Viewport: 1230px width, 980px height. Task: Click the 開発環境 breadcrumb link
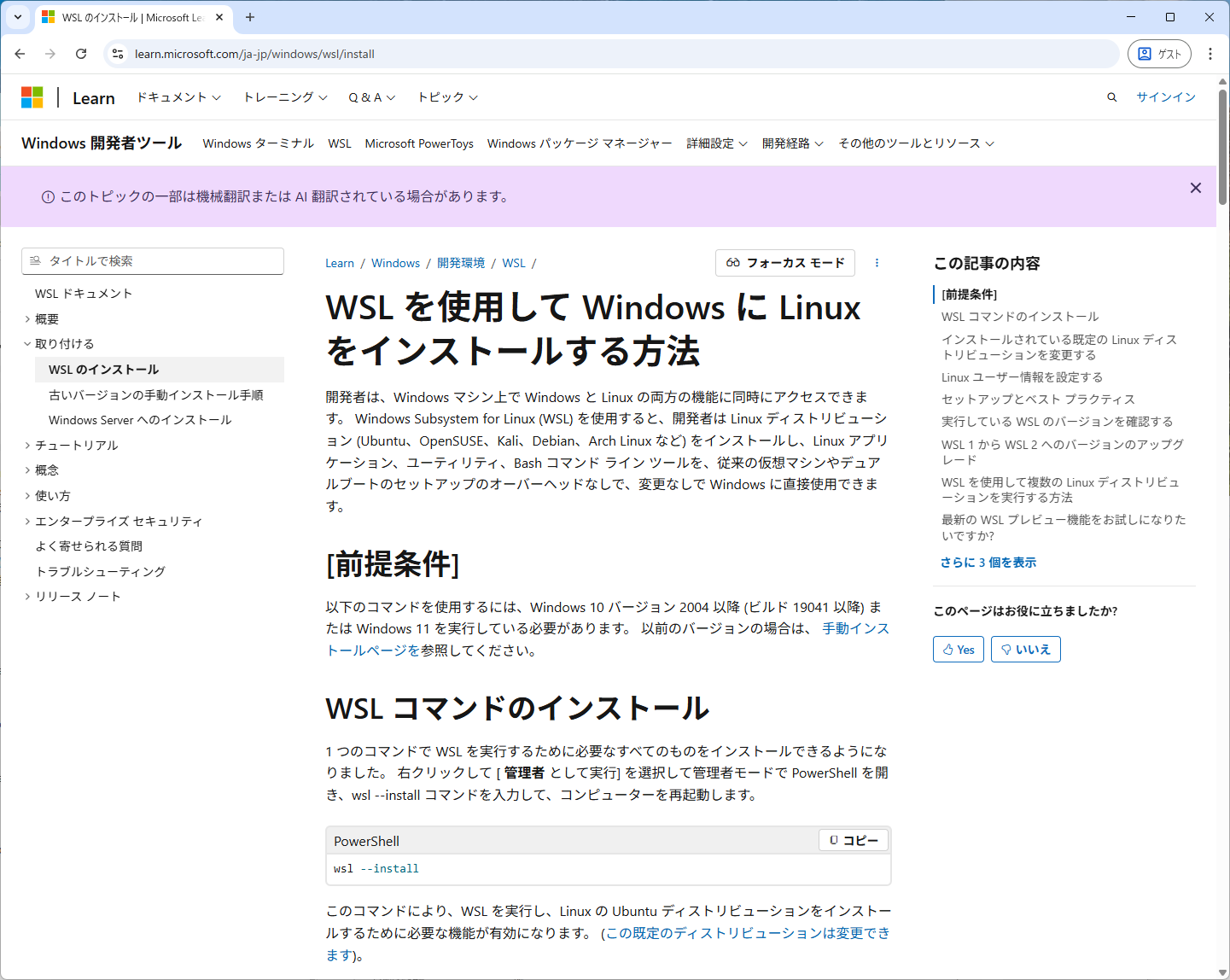[x=461, y=263]
